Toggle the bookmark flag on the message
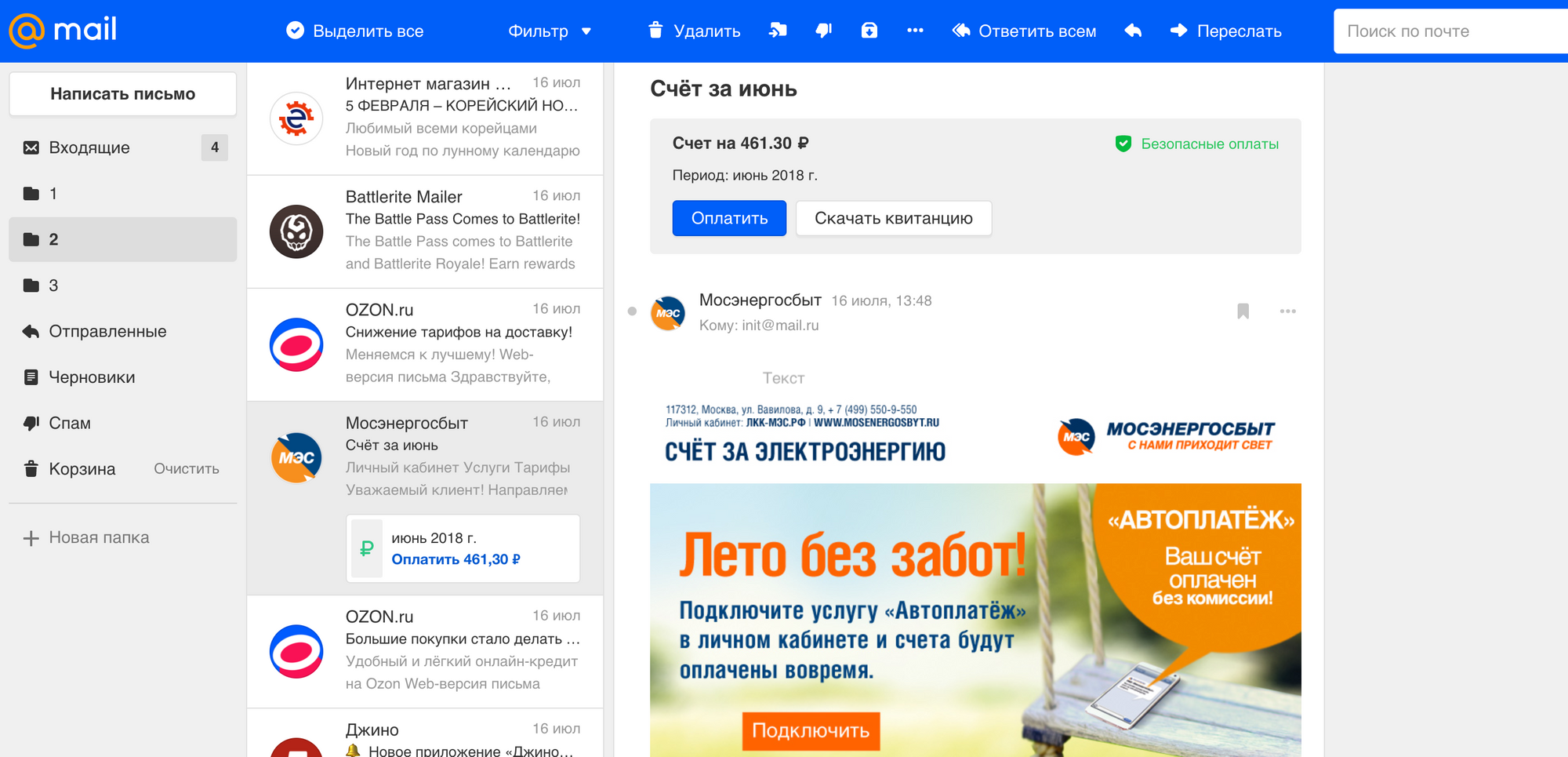Screen dimensions: 1568x757 [1243, 311]
